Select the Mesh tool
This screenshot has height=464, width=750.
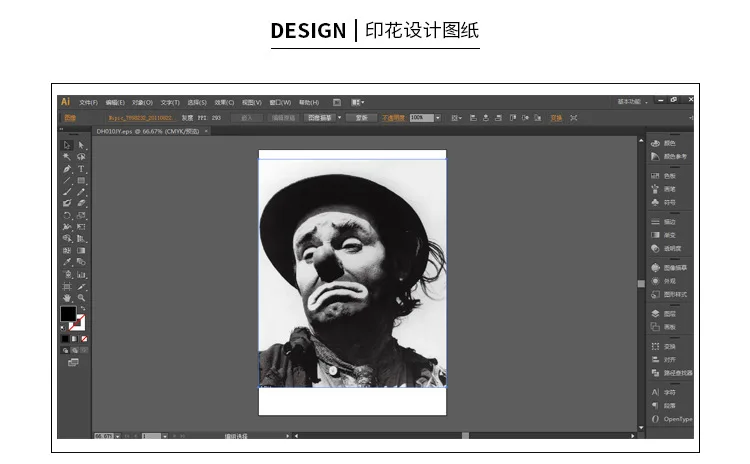67,251
